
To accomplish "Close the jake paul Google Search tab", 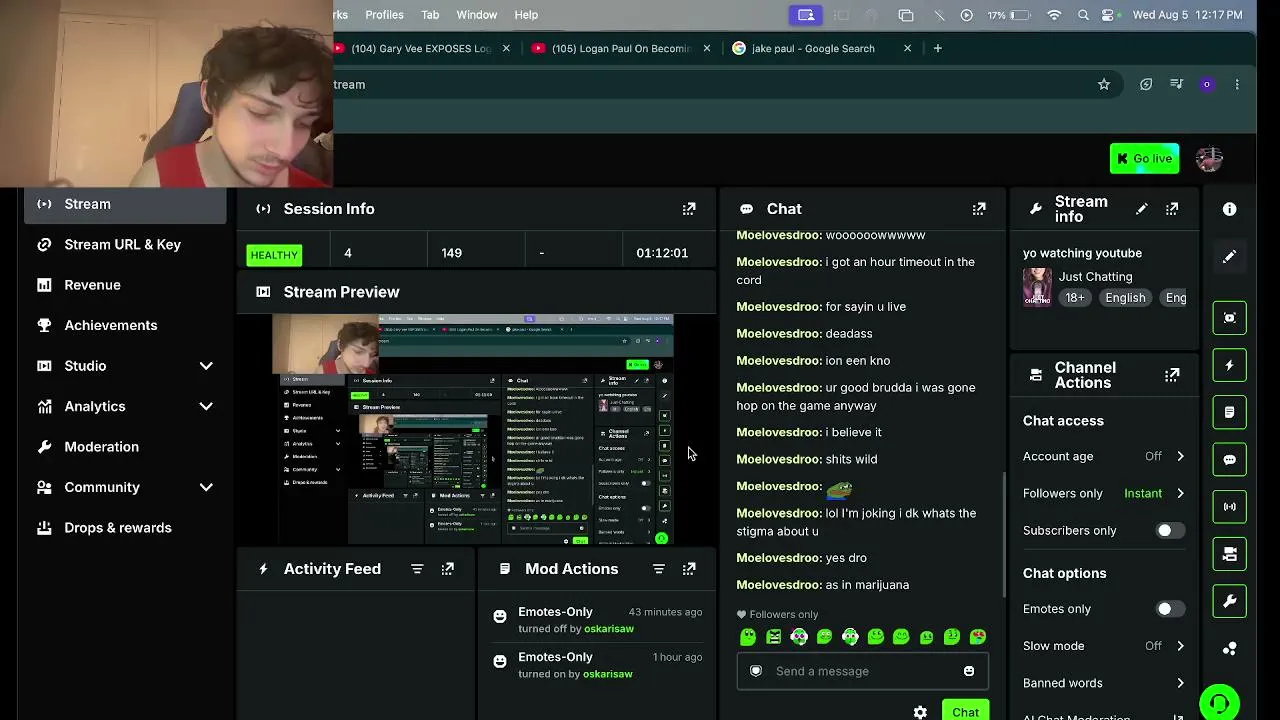I will [x=907, y=48].
